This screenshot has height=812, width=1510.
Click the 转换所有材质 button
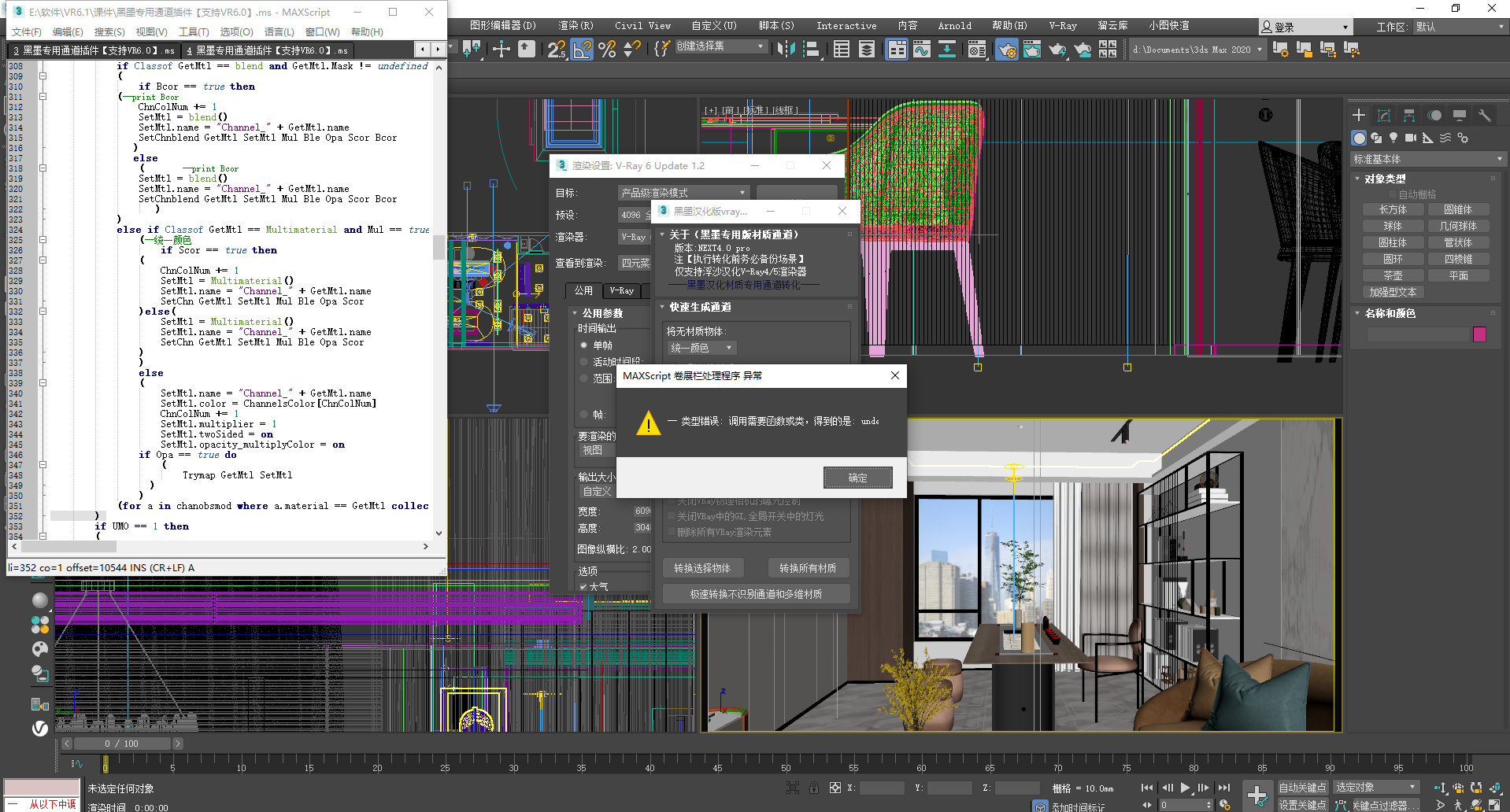[x=807, y=568]
